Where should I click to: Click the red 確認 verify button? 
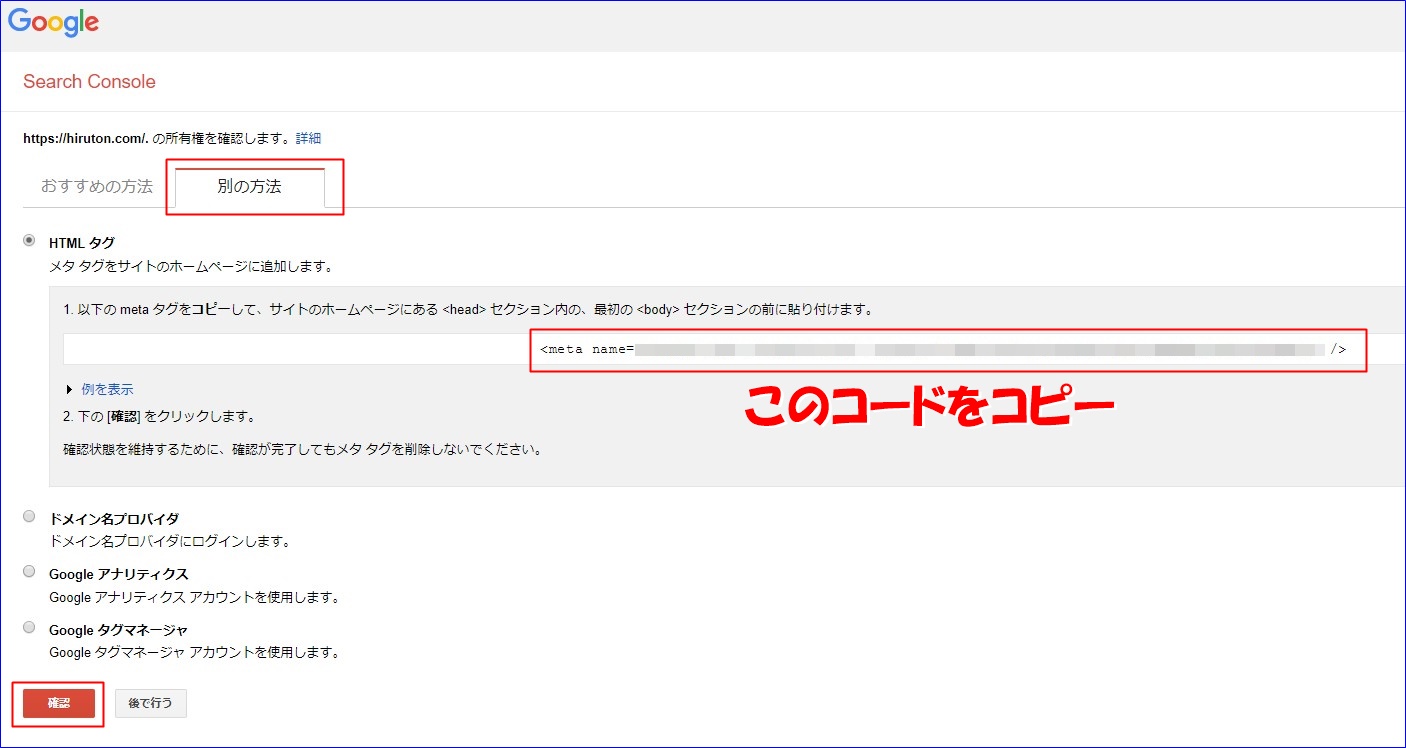point(59,703)
